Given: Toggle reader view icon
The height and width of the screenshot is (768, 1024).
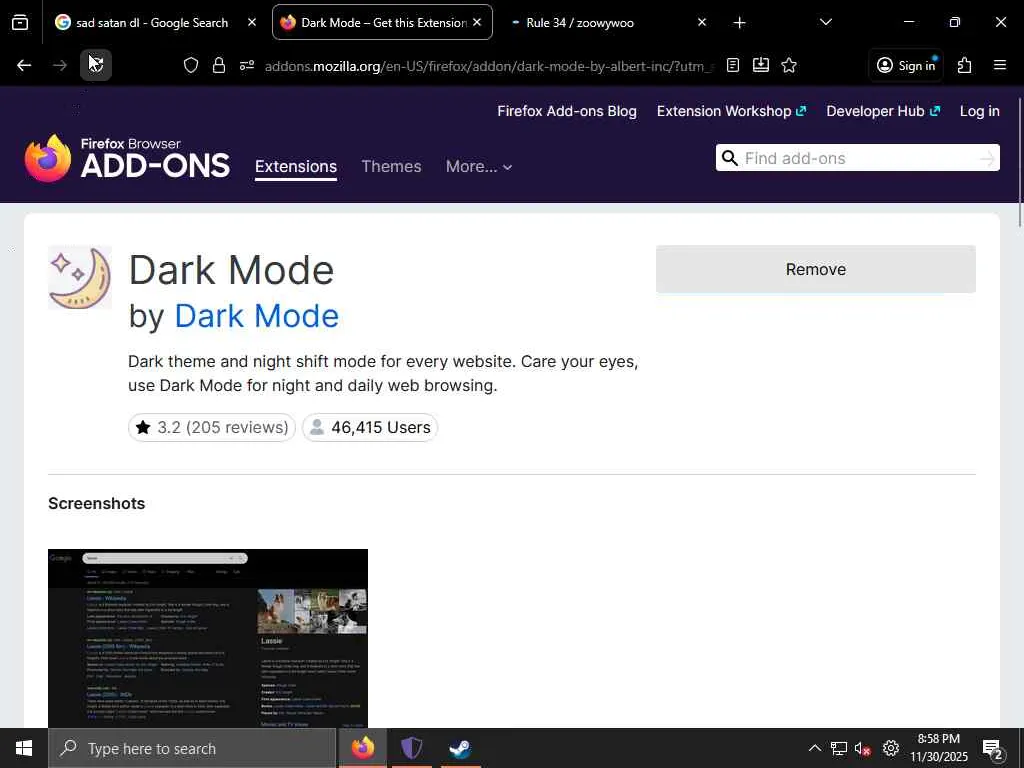Looking at the screenshot, I should (733, 65).
